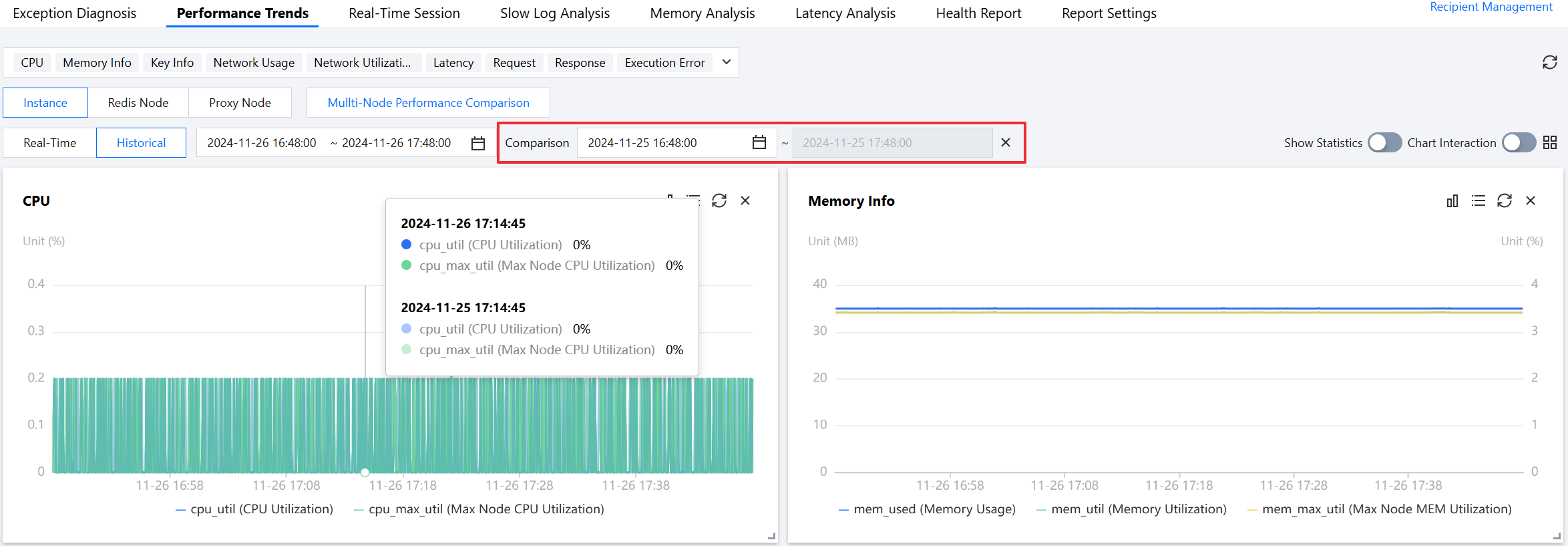Select the Redis Node view
The height and width of the screenshot is (546, 1568).
click(138, 103)
